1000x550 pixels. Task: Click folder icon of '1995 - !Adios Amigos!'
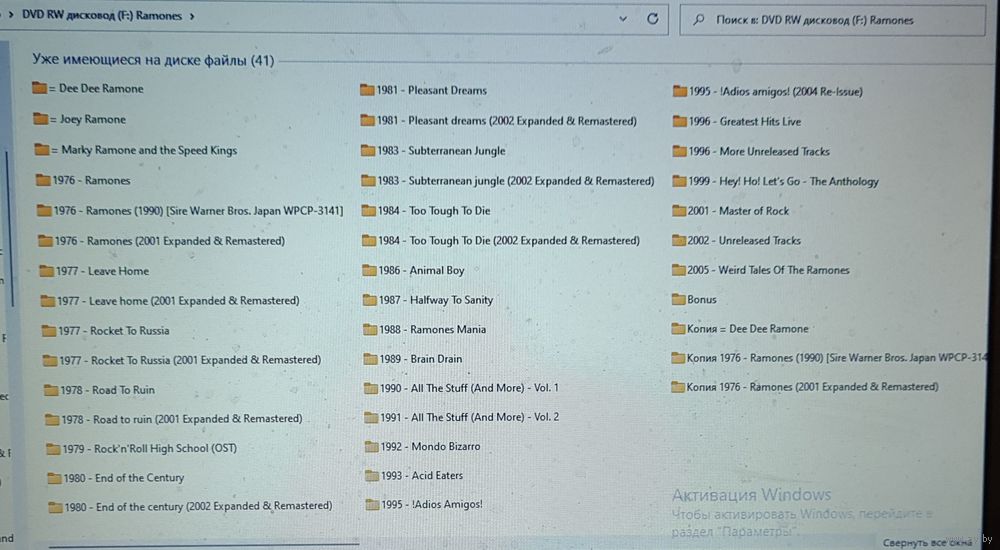[x=373, y=505]
